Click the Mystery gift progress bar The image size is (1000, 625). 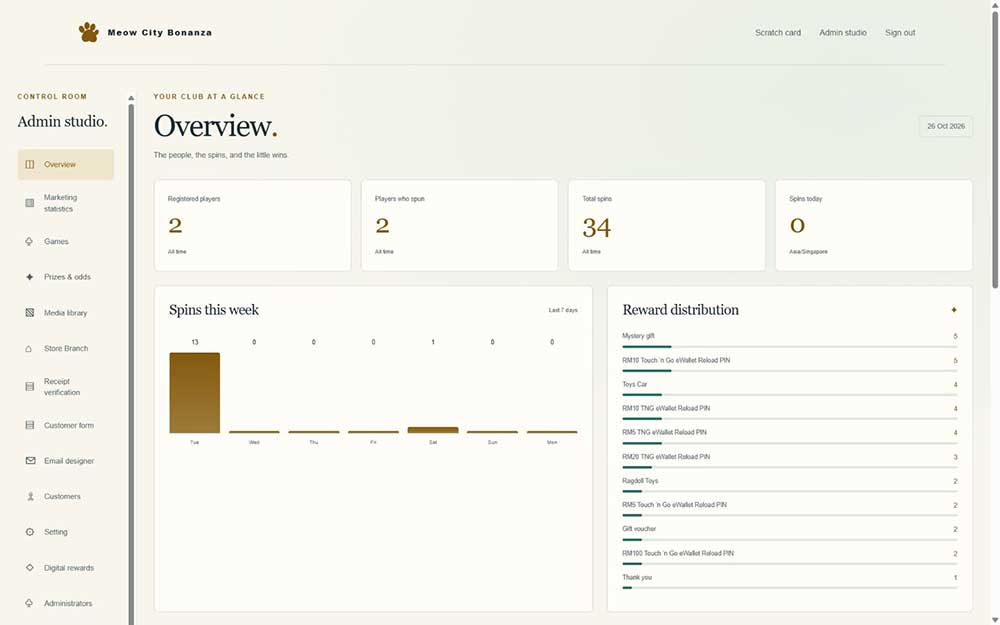tap(790, 346)
